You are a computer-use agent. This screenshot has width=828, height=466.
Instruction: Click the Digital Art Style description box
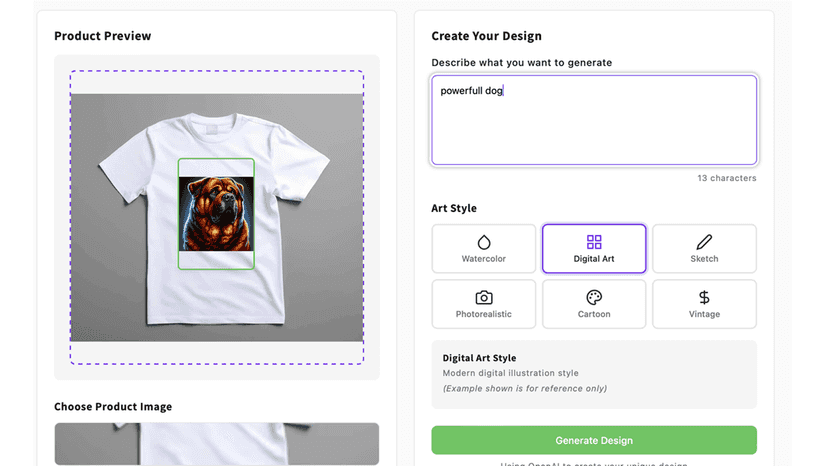coord(594,374)
